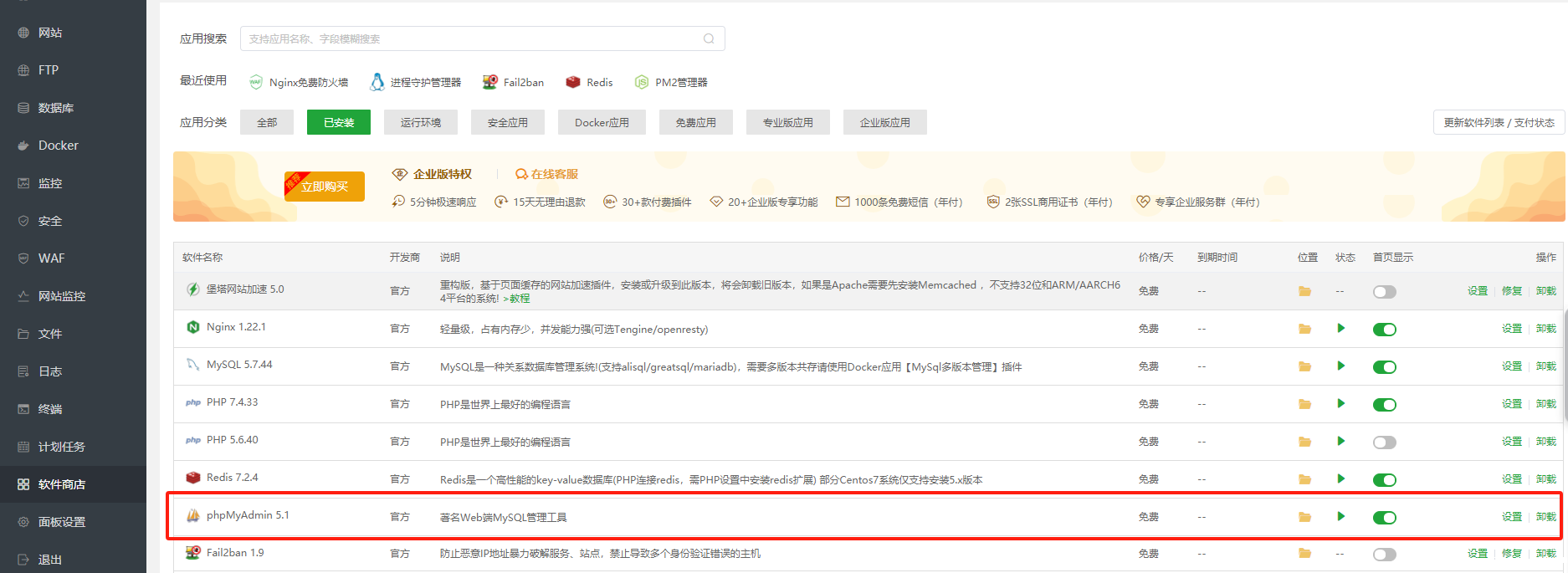The width and height of the screenshot is (1568, 573).
Task: Click the play status icon for Redis 7.2.4
Action: click(1341, 479)
